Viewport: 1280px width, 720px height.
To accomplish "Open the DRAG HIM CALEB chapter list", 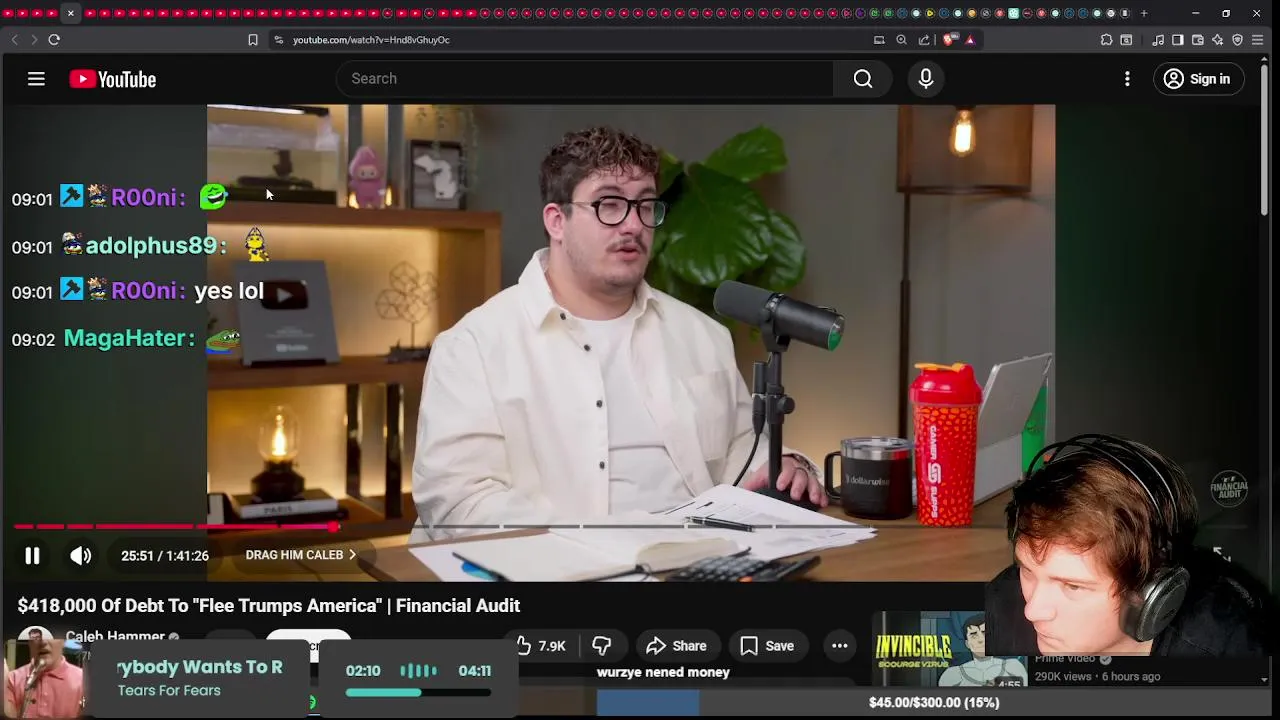I will [301, 555].
